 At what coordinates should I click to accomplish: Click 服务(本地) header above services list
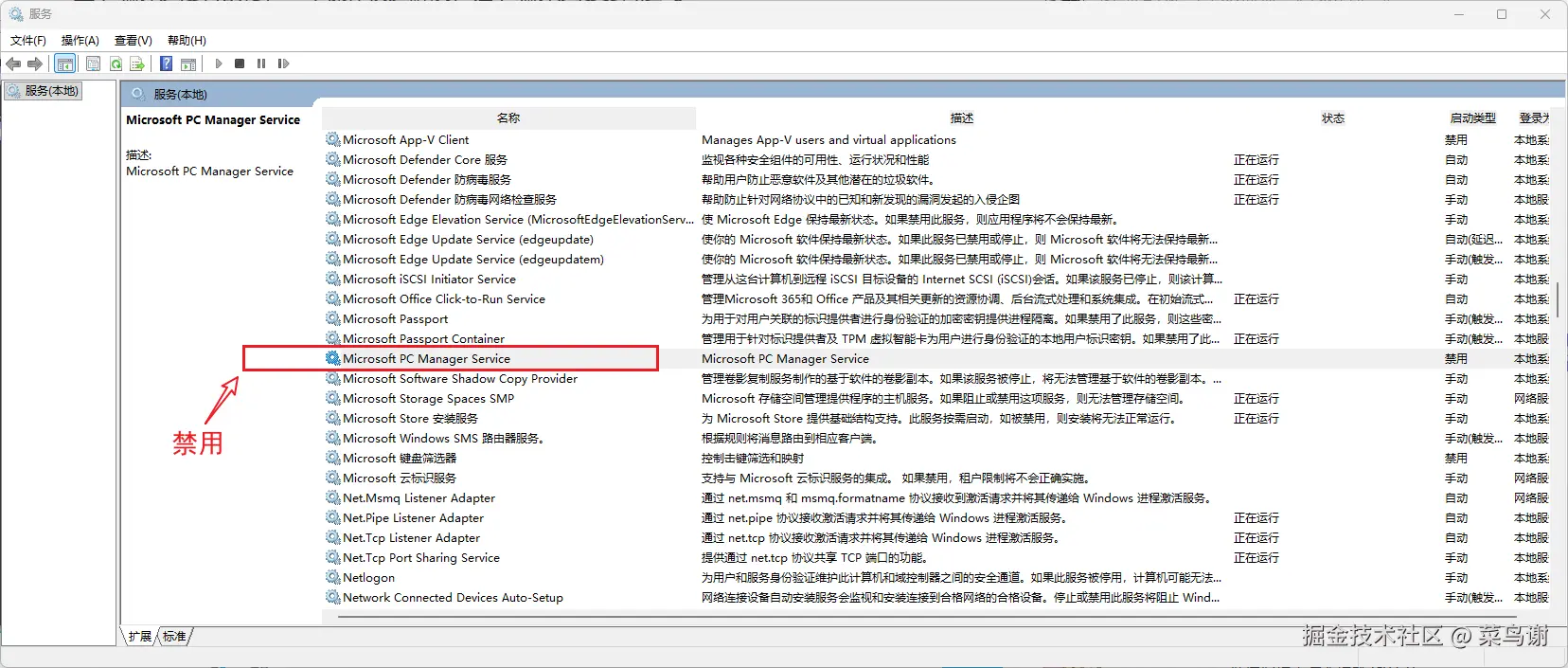(x=180, y=94)
